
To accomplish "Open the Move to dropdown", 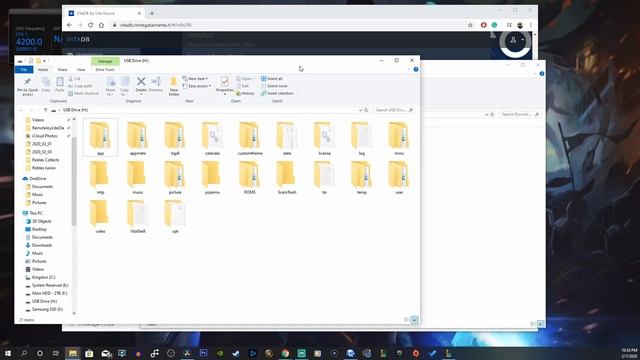I will click(x=110, y=87).
